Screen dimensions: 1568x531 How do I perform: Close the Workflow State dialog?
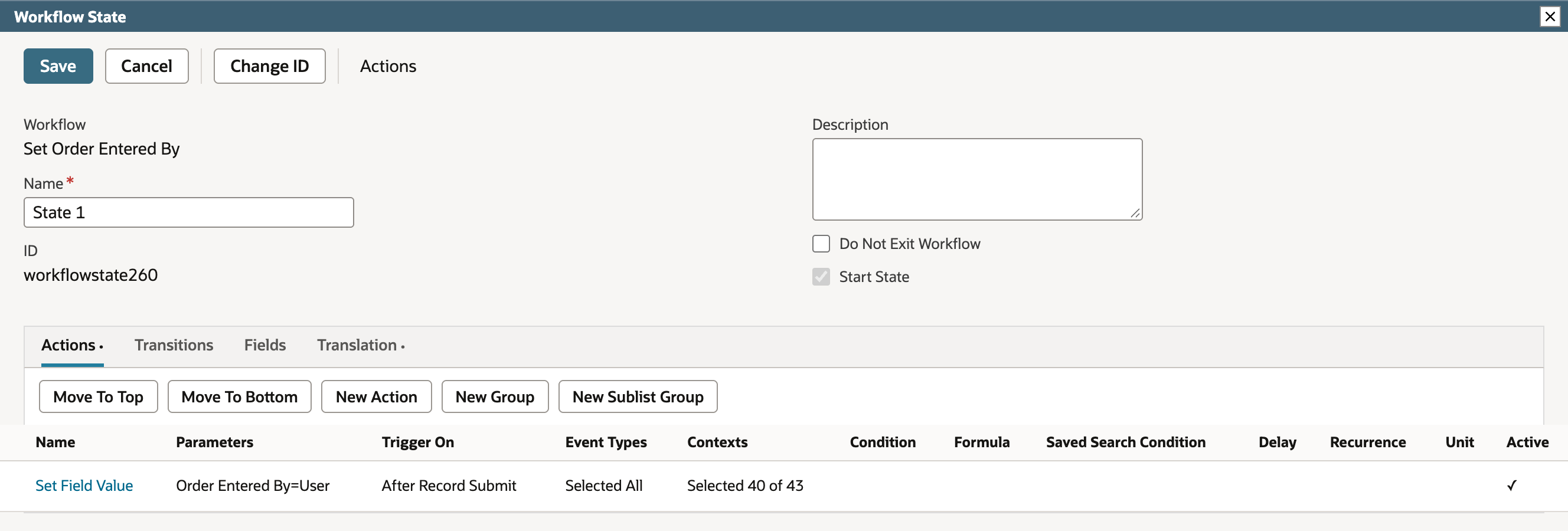point(1550,17)
